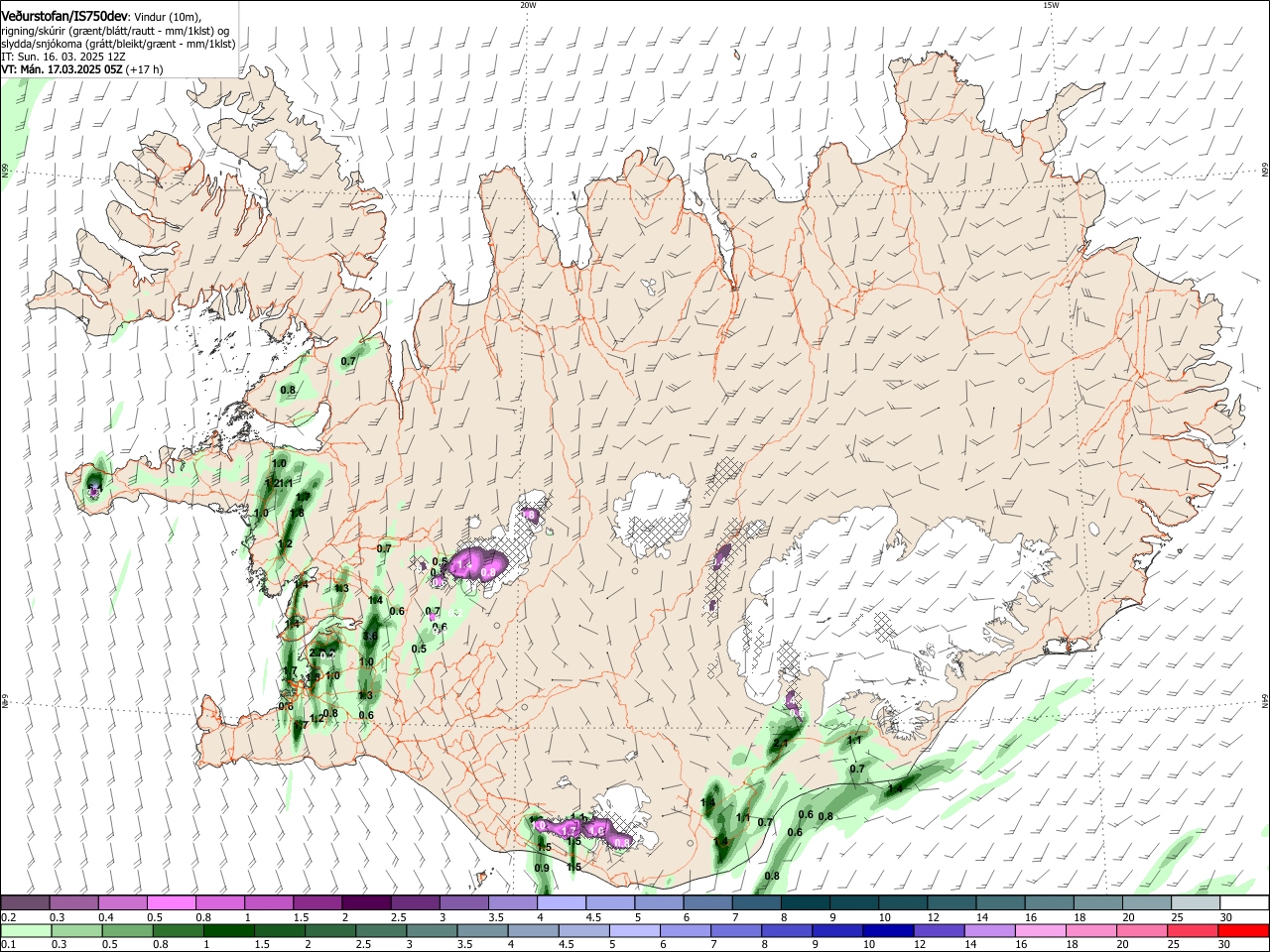Pick the light grey 25–30 snow swatch

[x=1197, y=903]
